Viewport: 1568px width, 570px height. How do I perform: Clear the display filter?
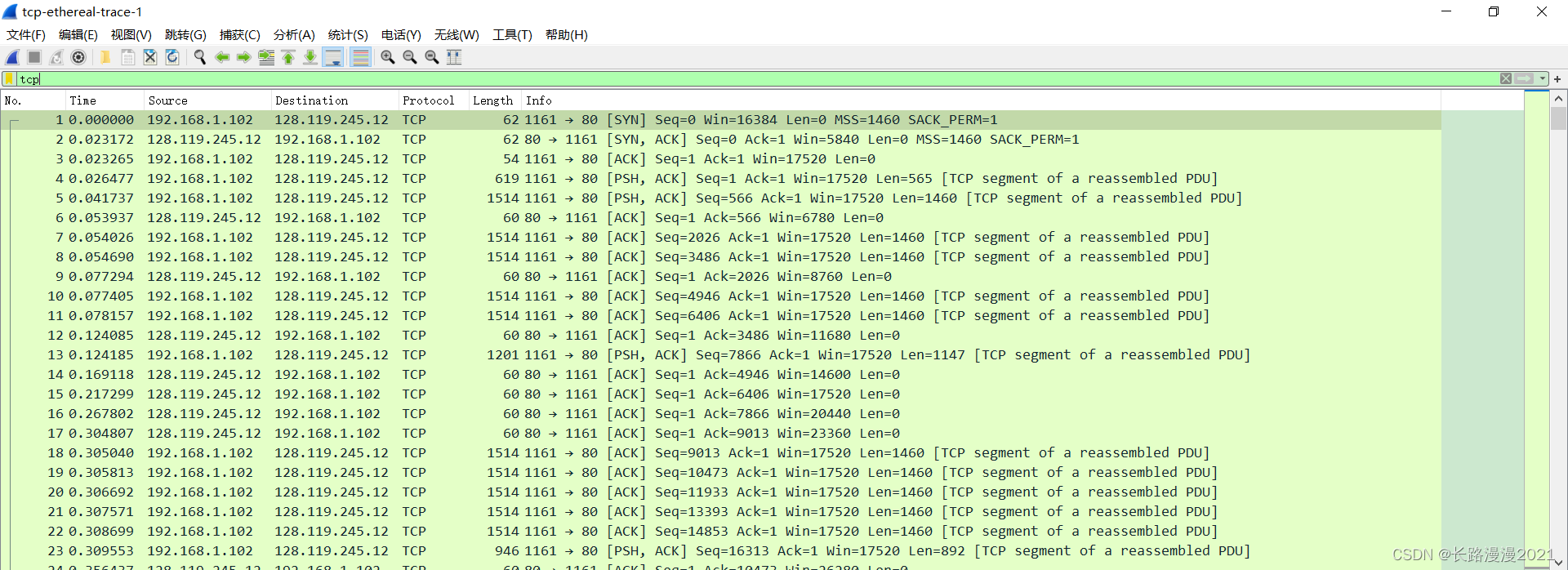click(1506, 78)
